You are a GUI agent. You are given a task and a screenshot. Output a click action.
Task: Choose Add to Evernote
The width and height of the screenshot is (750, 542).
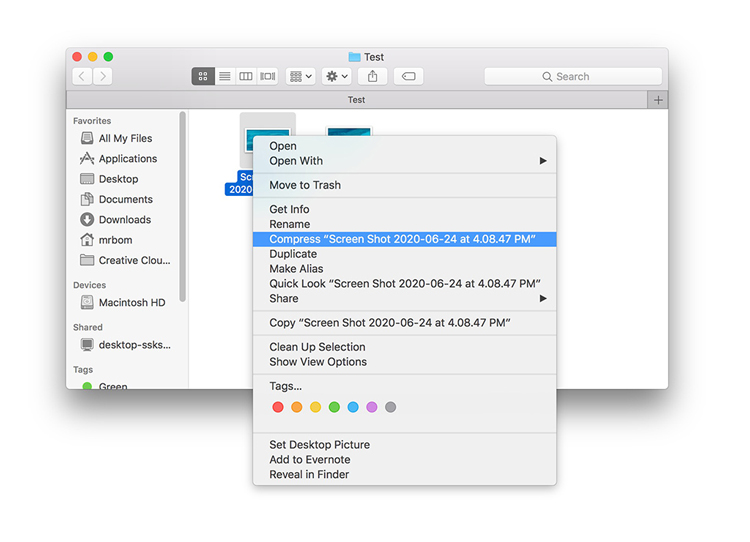tap(404, 460)
